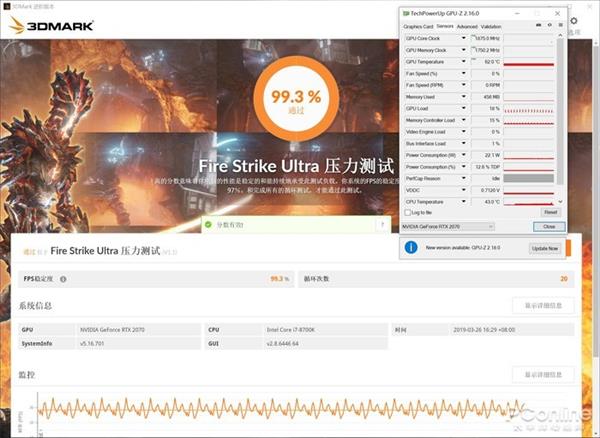Click the green check icon beside 分数有效
Screen dimensions: 600x438
pyautogui.click(x=208, y=225)
